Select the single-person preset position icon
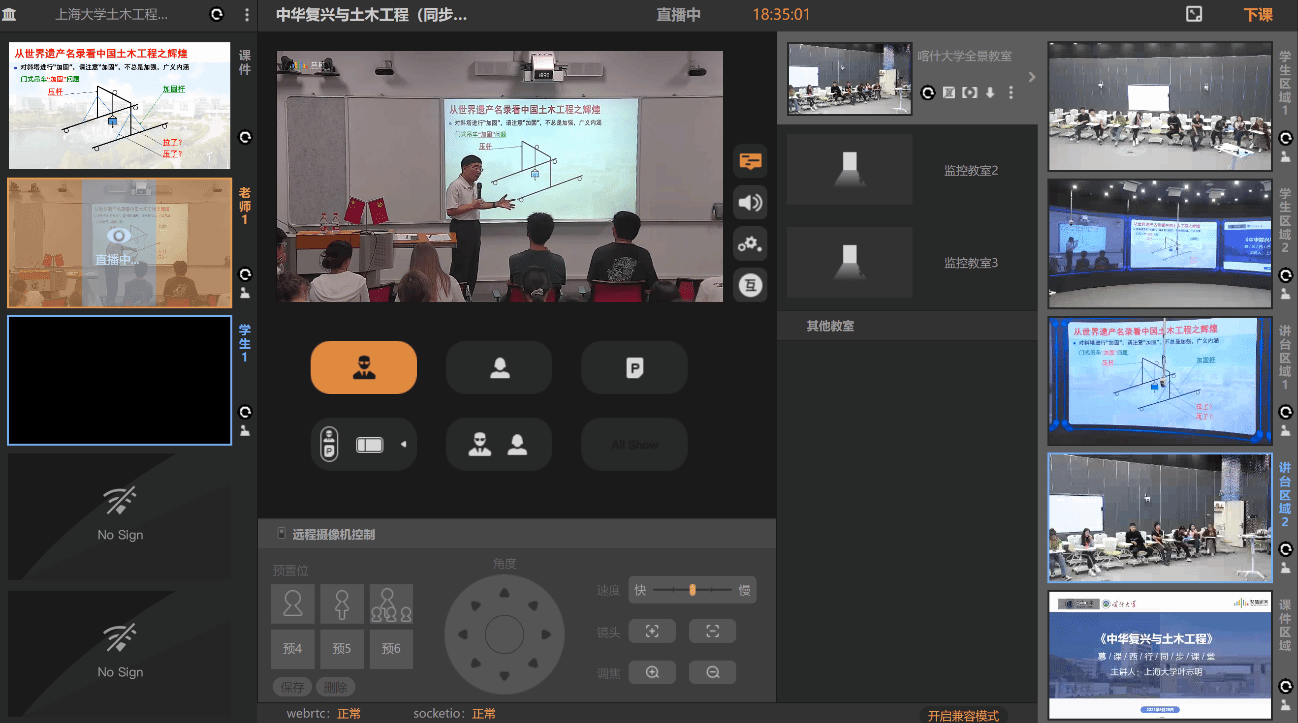Image resolution: width=1298 pixels, height=723 pixels. tap(293, 604)
